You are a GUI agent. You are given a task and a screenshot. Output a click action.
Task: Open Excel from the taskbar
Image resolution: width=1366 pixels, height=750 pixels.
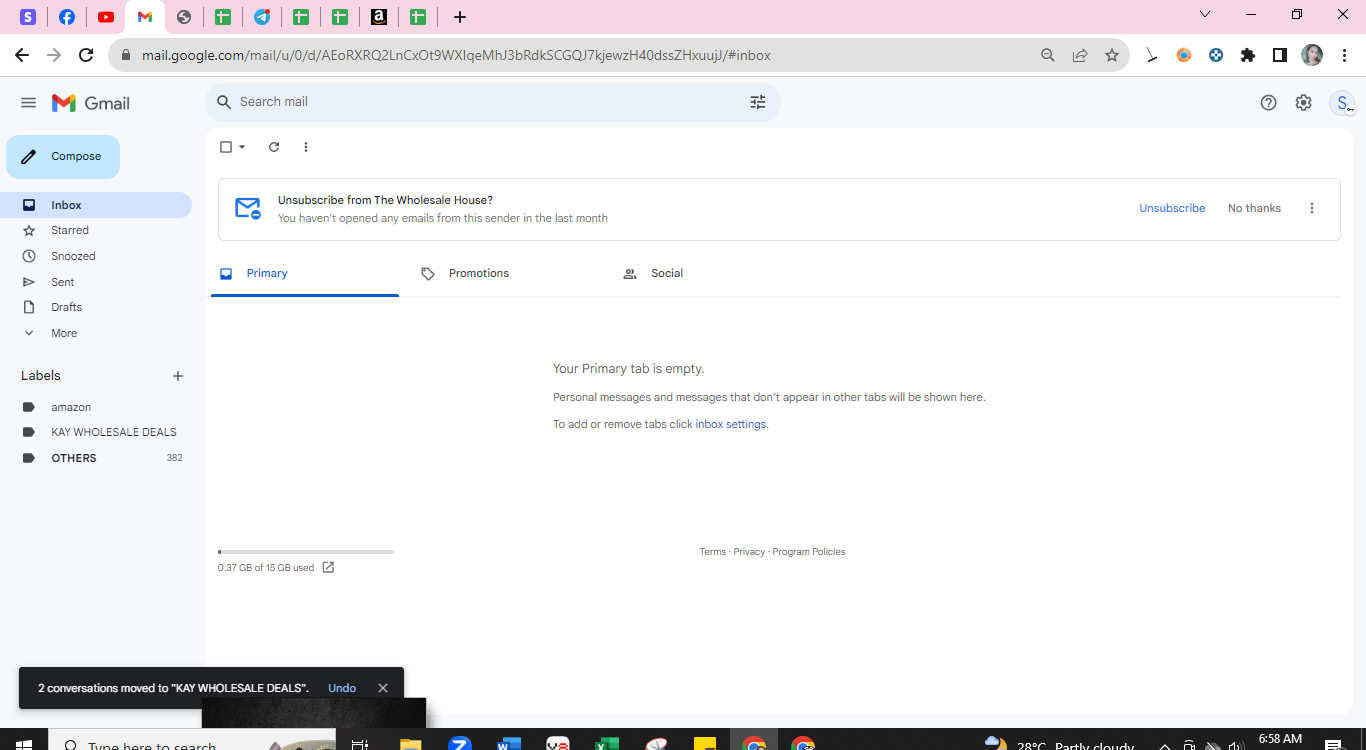click(607, 743)
